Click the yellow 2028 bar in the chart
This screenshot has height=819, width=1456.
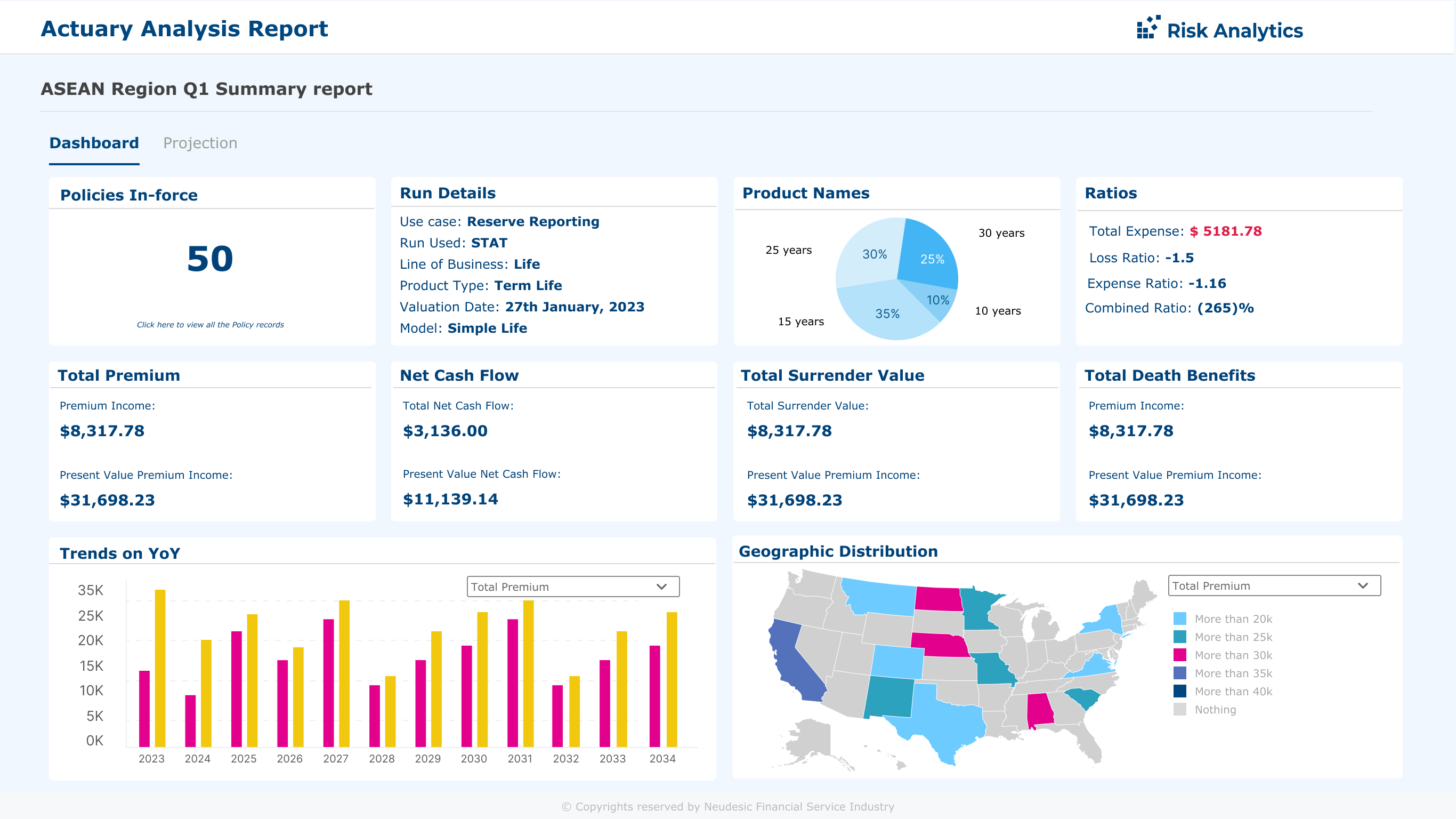point(390,711)
